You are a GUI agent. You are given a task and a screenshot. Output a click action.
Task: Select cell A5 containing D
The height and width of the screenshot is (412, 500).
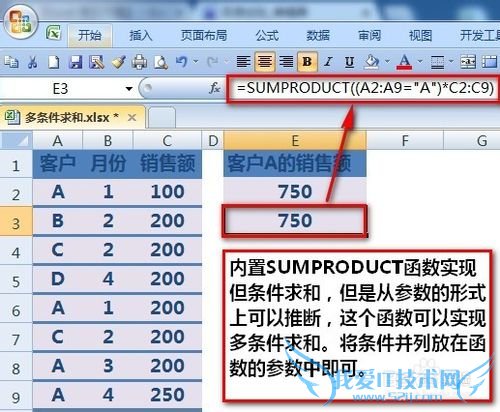(x=58, y=279)
